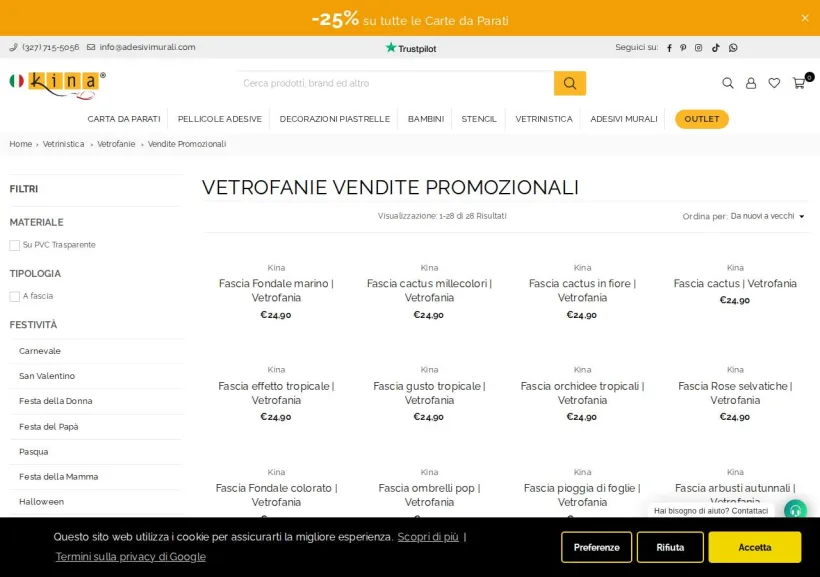The height and width of the screenshot is (577, 820).
Task: Open Fascia effetto tropicale product
Action: point(276,393)
